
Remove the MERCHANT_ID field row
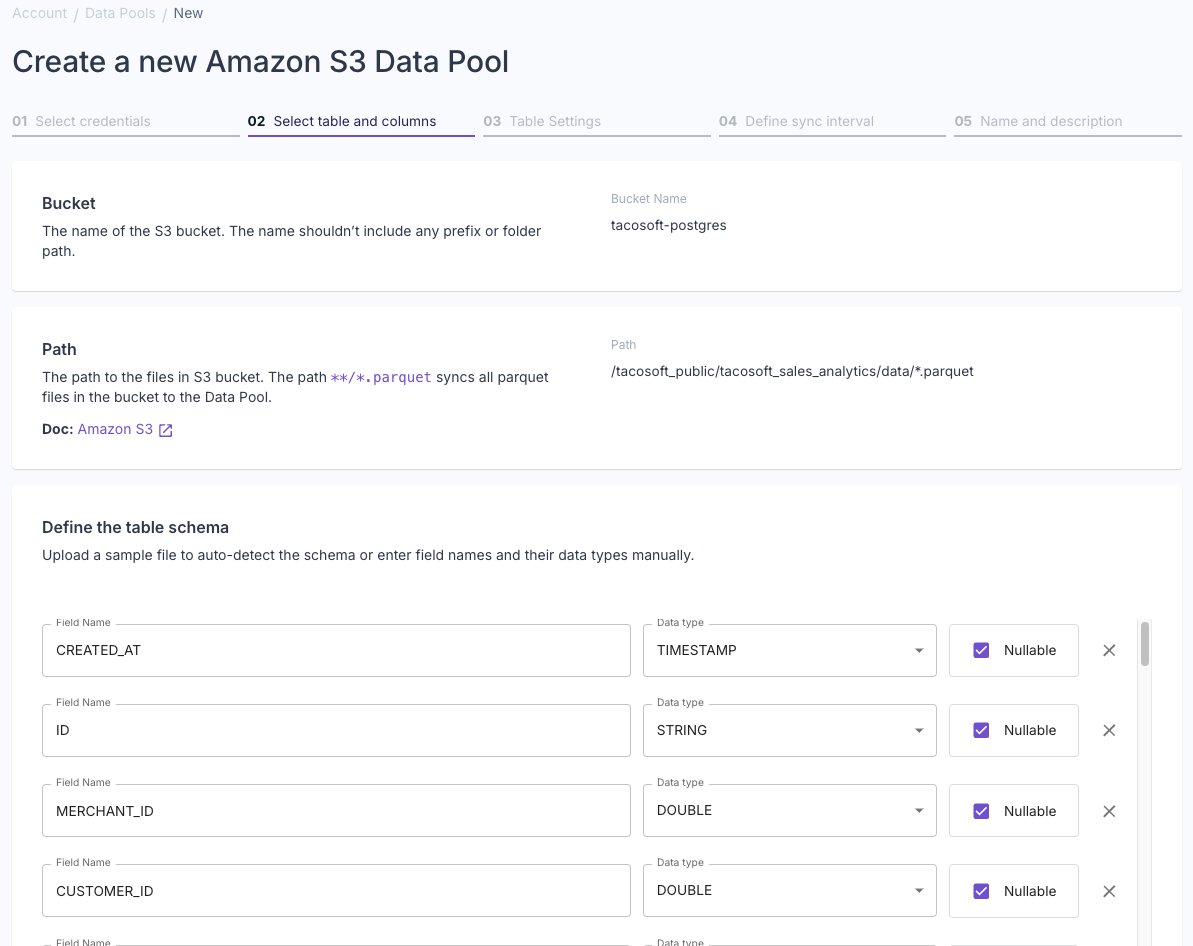click(1108, 810)
